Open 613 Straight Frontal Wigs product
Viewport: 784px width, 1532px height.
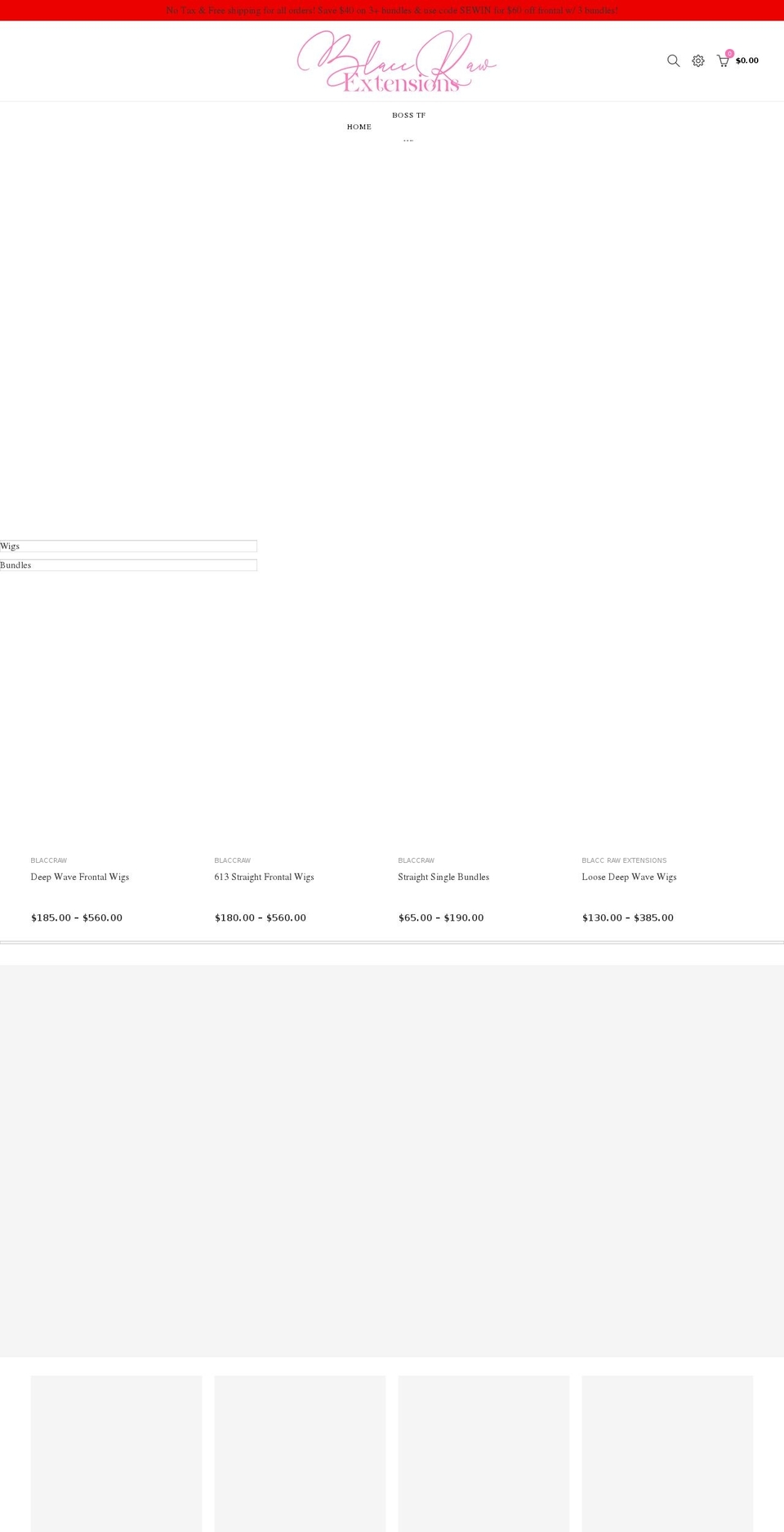click(x=264, y=877)
